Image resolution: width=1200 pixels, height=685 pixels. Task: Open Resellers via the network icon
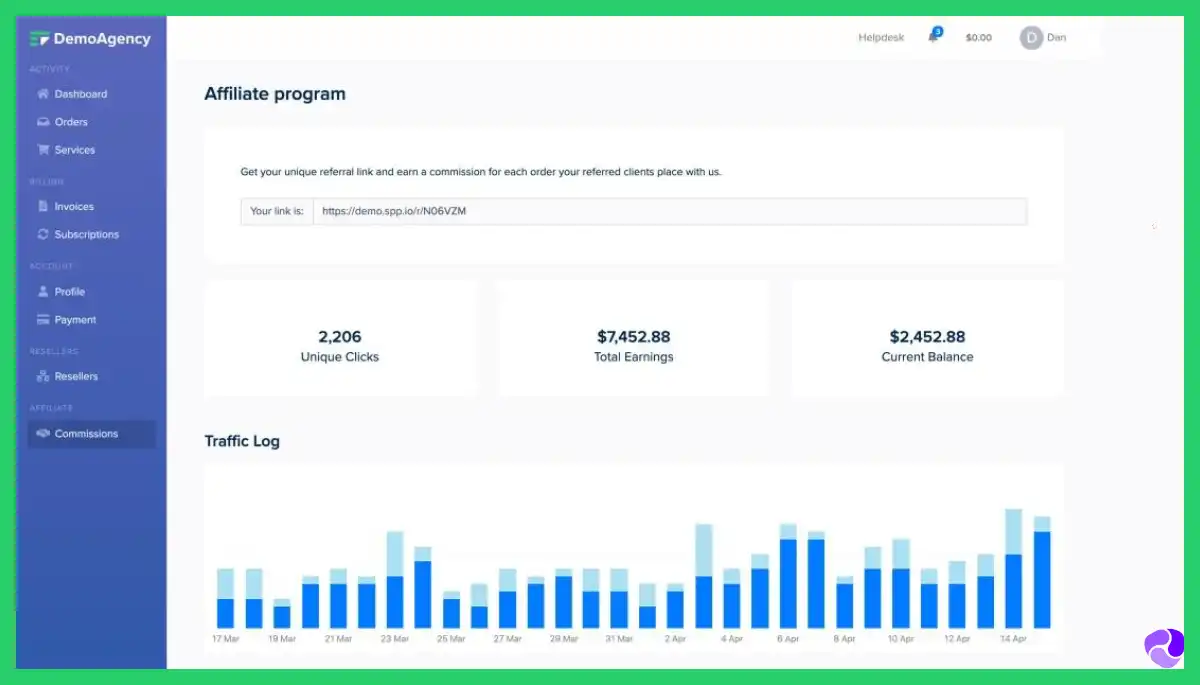coord(42,376)
